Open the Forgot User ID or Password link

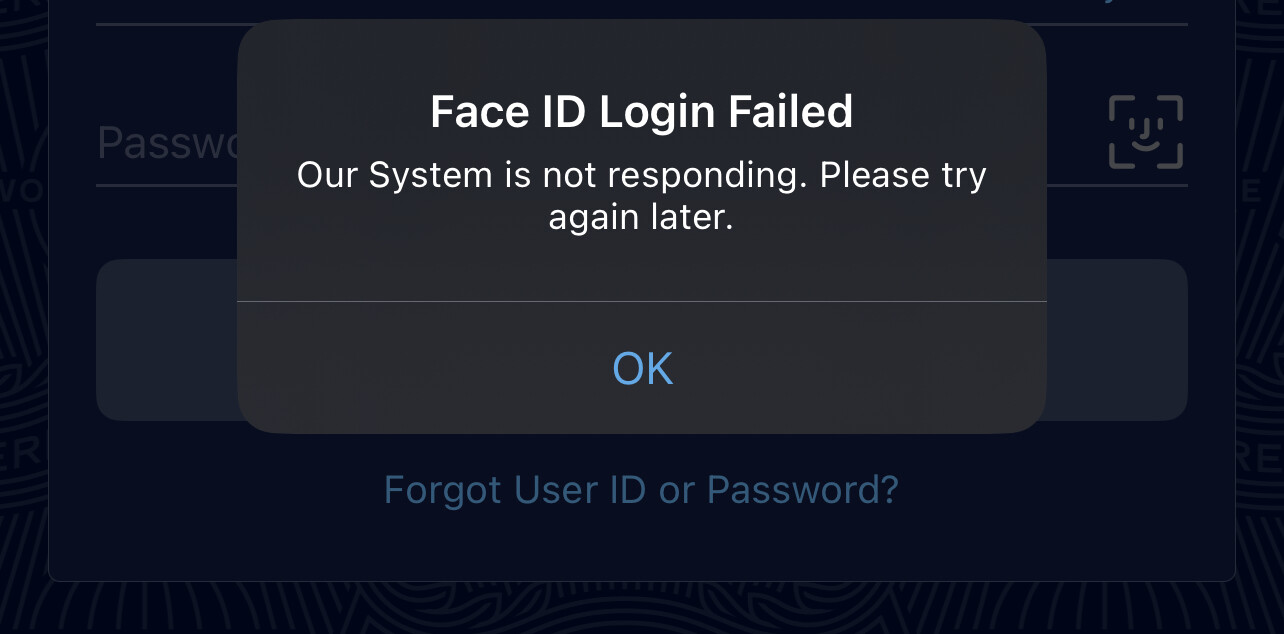coord(642,490)
